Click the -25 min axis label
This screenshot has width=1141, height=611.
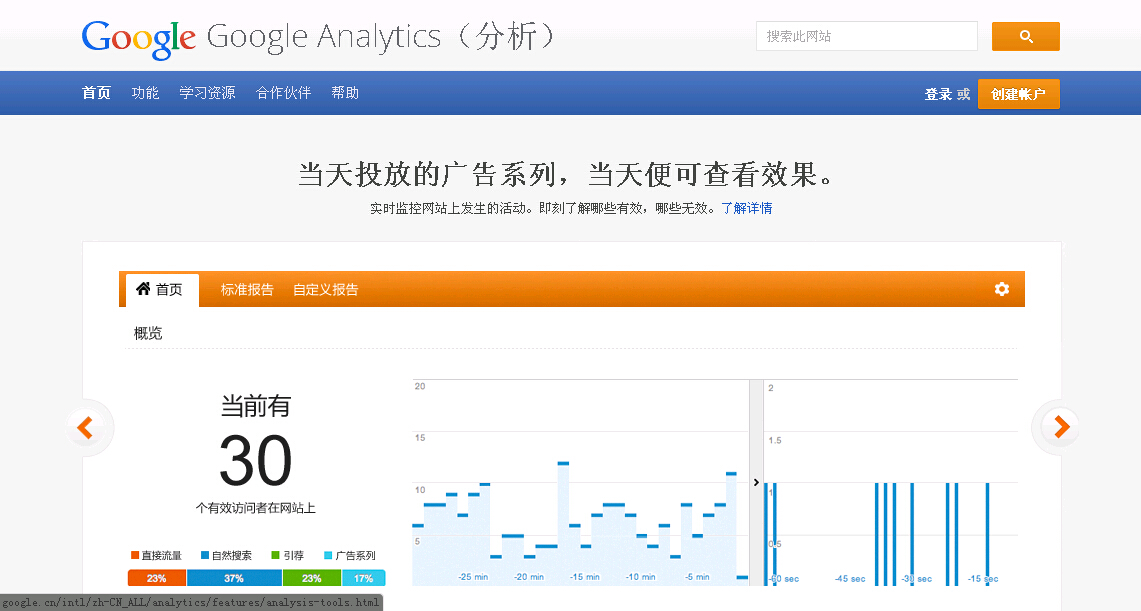(x=473, y=577)
